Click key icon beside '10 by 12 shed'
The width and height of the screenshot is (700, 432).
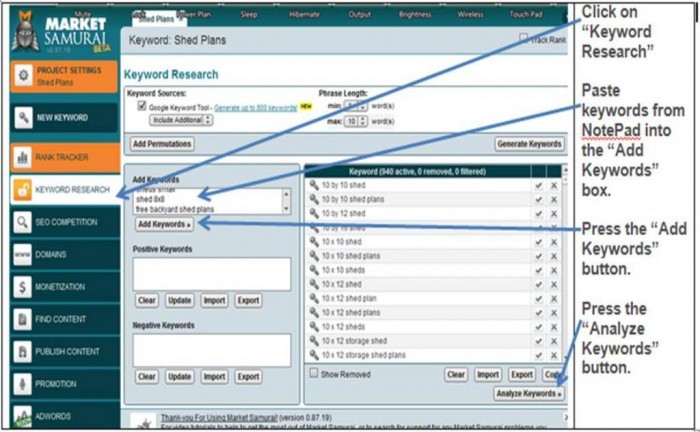click(x=314, y=213)
